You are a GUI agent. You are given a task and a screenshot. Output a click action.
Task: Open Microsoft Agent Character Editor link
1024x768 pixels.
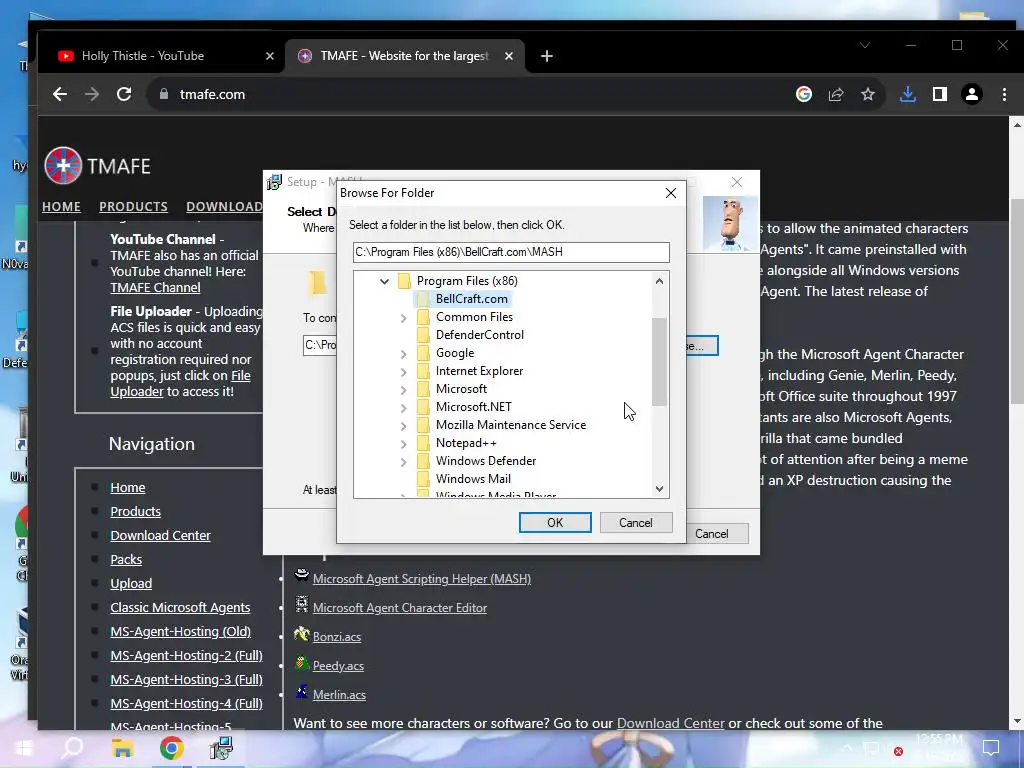tap(400, 607)
